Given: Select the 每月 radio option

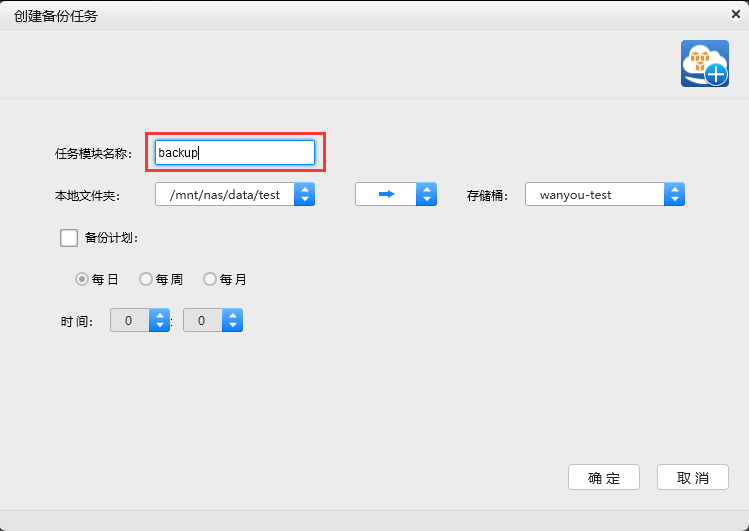Looking at the screenshot, I should pos(210,279).
